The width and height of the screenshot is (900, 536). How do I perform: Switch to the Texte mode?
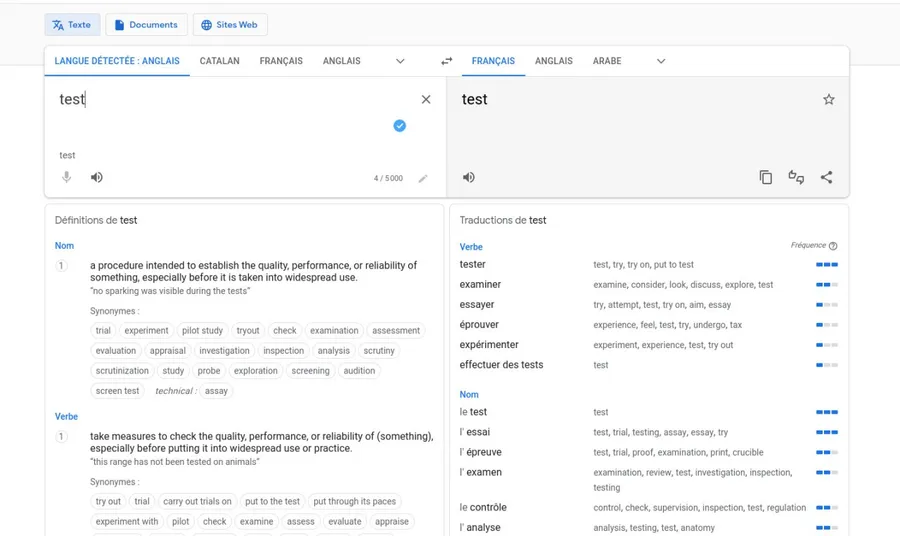coord(72,25)
